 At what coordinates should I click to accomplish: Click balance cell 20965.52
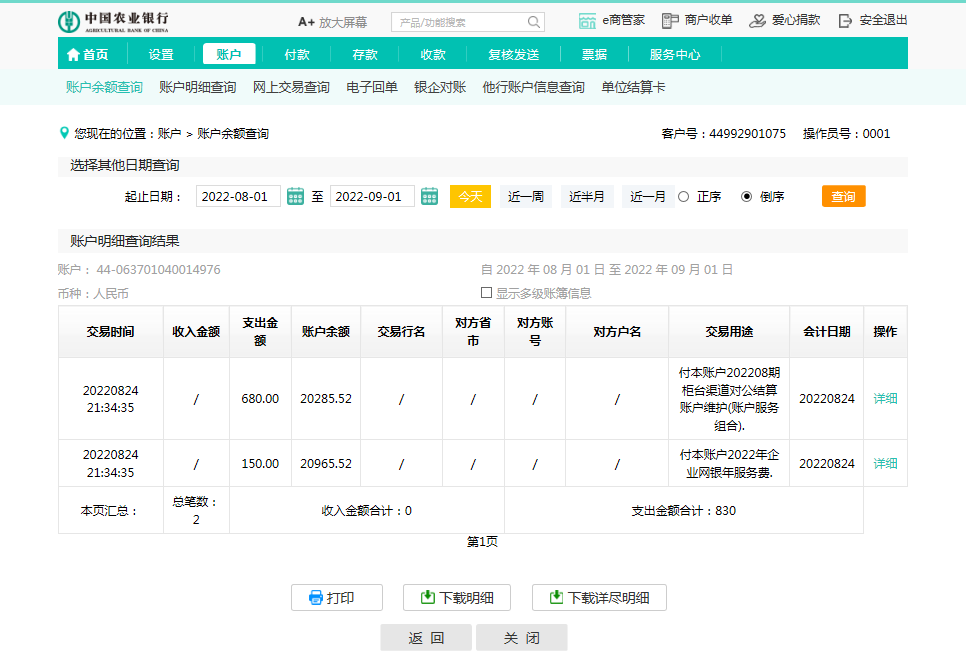(326, 463)
